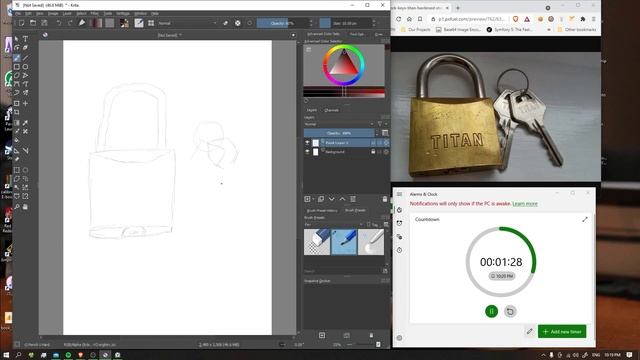The image size is (640, 360).
Task: Open Other bookmarks folder in browser
Action: point(576,29)
